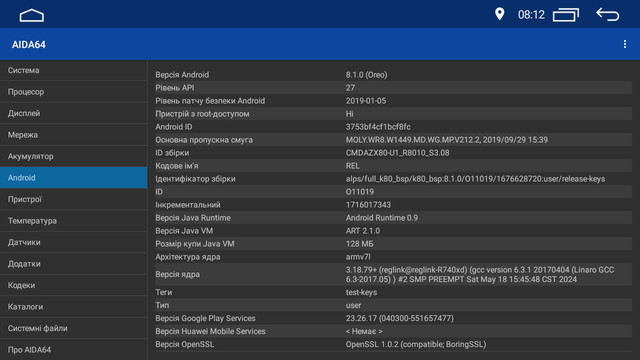Select the Ідентифікатор збірки label

pos(195,179)
